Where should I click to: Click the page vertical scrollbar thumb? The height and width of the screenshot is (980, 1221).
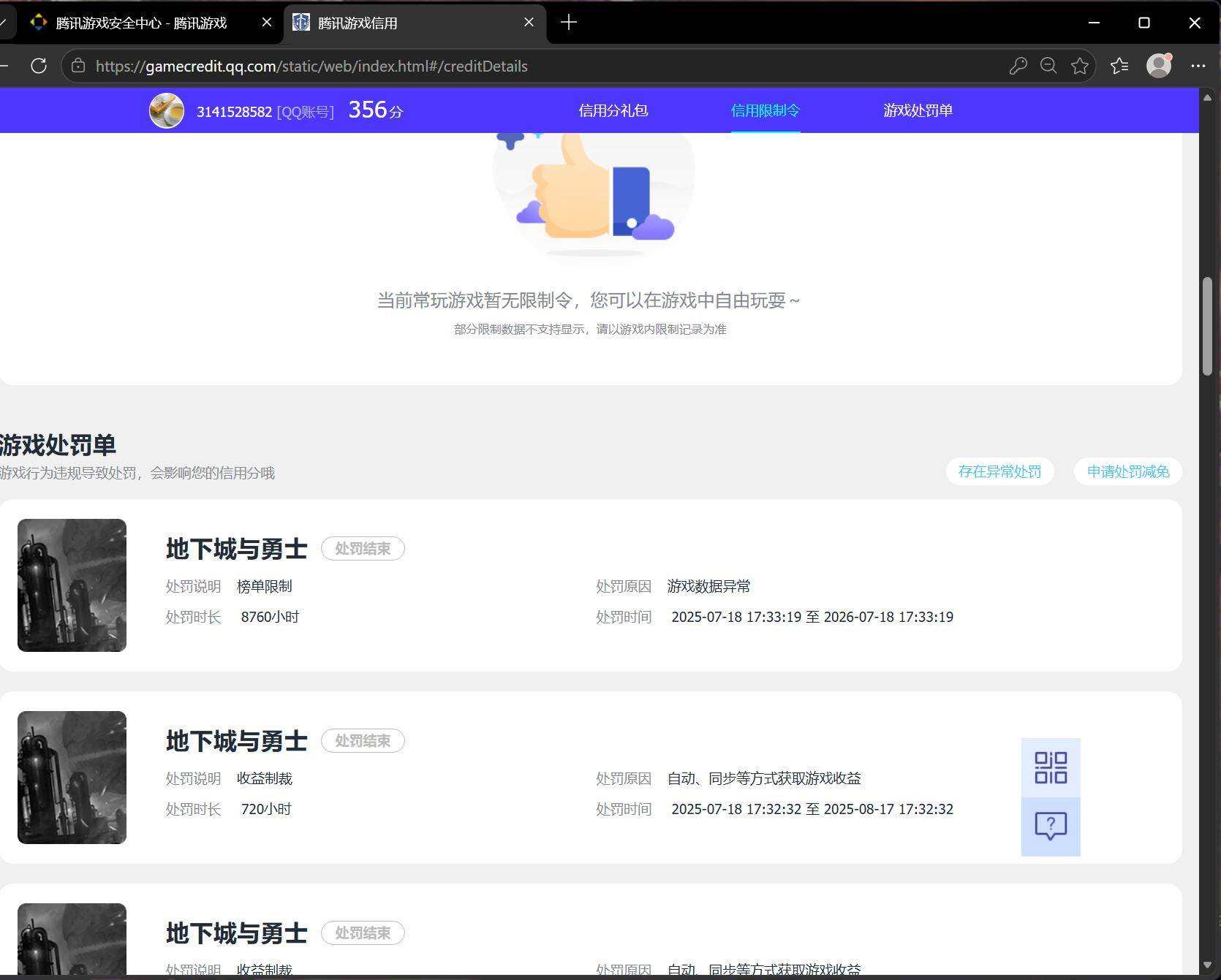coord(1208,326)
